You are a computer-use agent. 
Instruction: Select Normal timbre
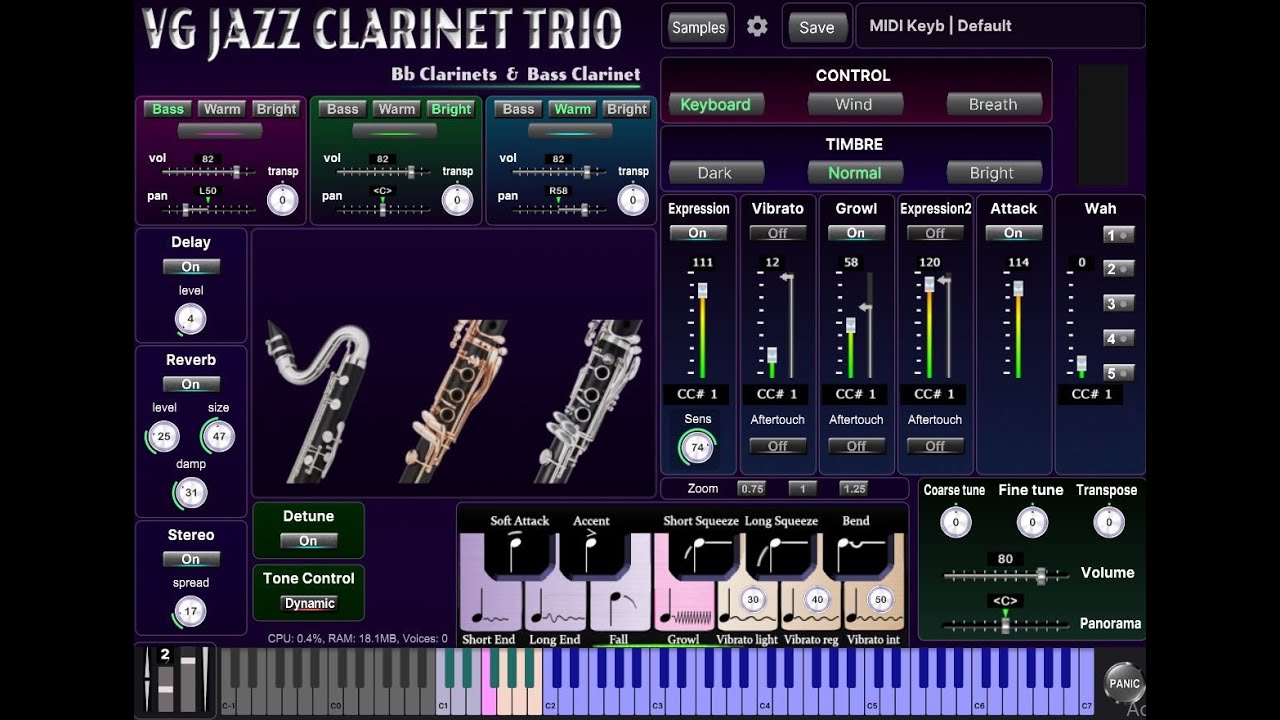pos(855,173)
